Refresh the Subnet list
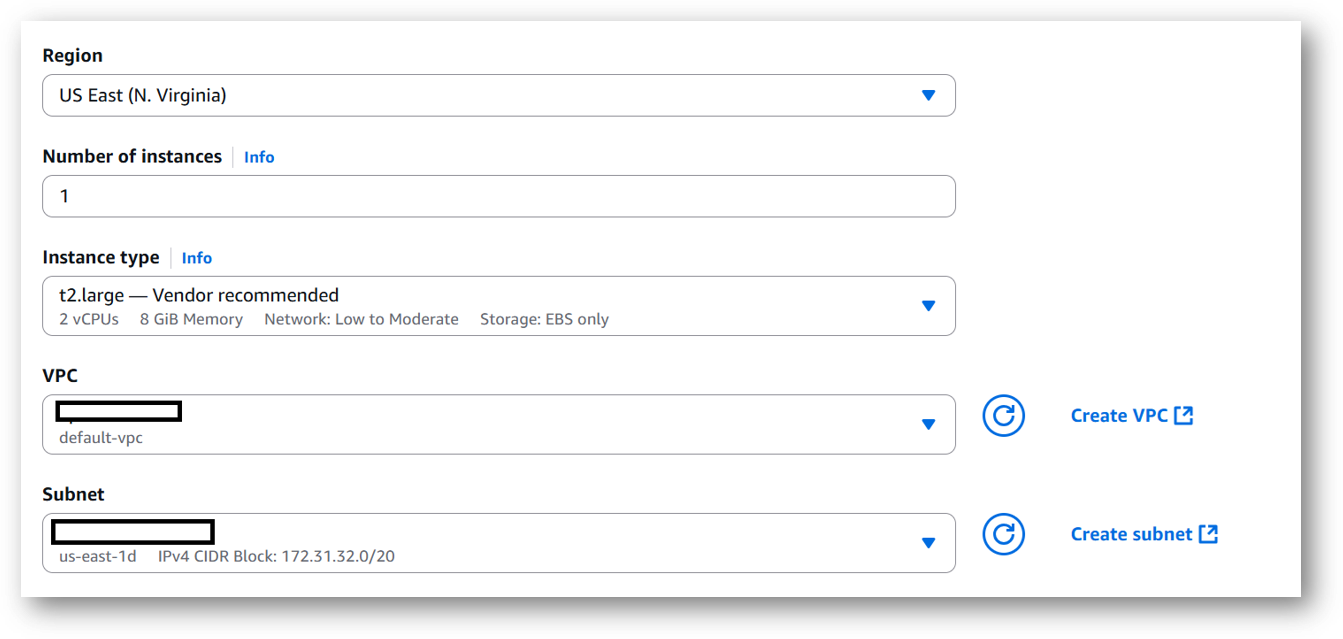 (1003, 535)
